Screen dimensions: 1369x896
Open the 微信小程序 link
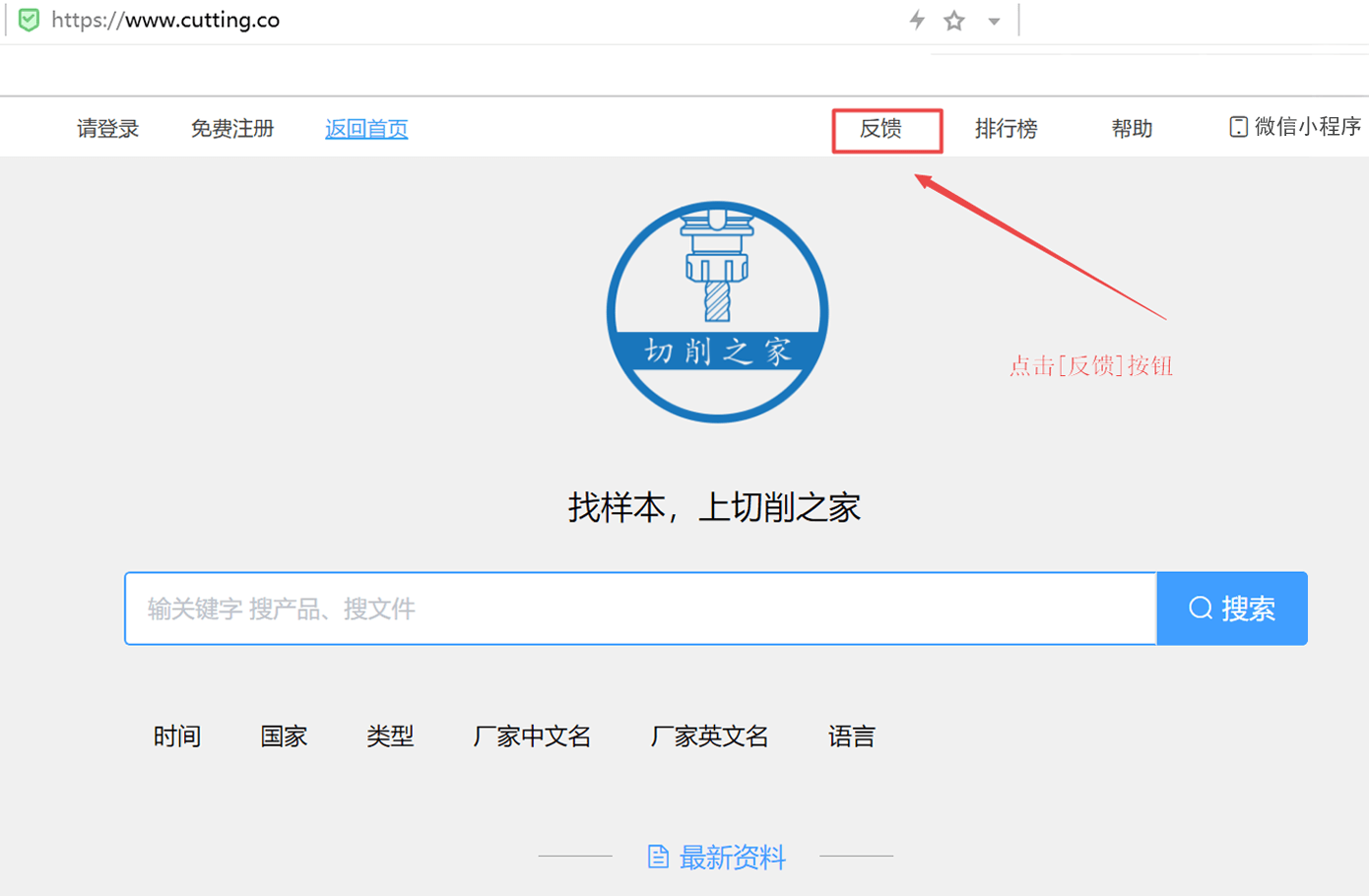point(1307,126)
